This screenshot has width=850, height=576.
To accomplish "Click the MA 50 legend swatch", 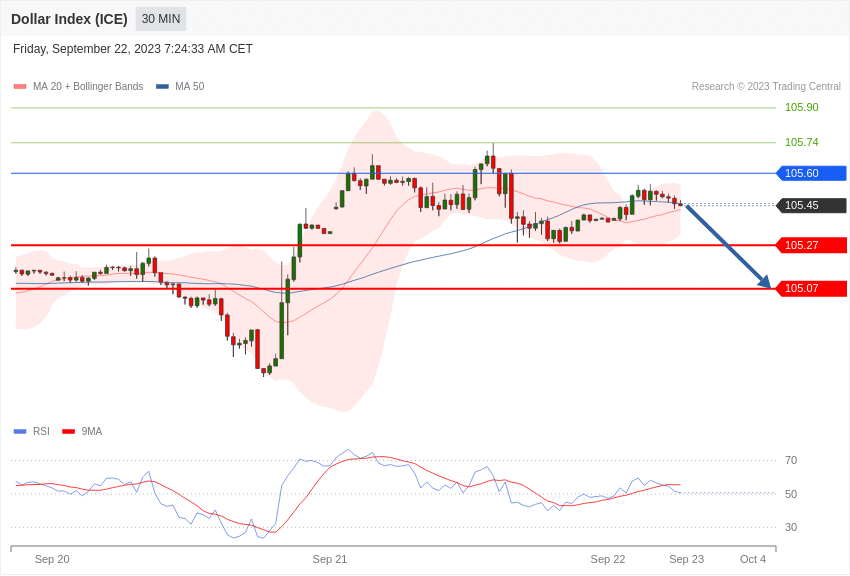I will point(162,87).
